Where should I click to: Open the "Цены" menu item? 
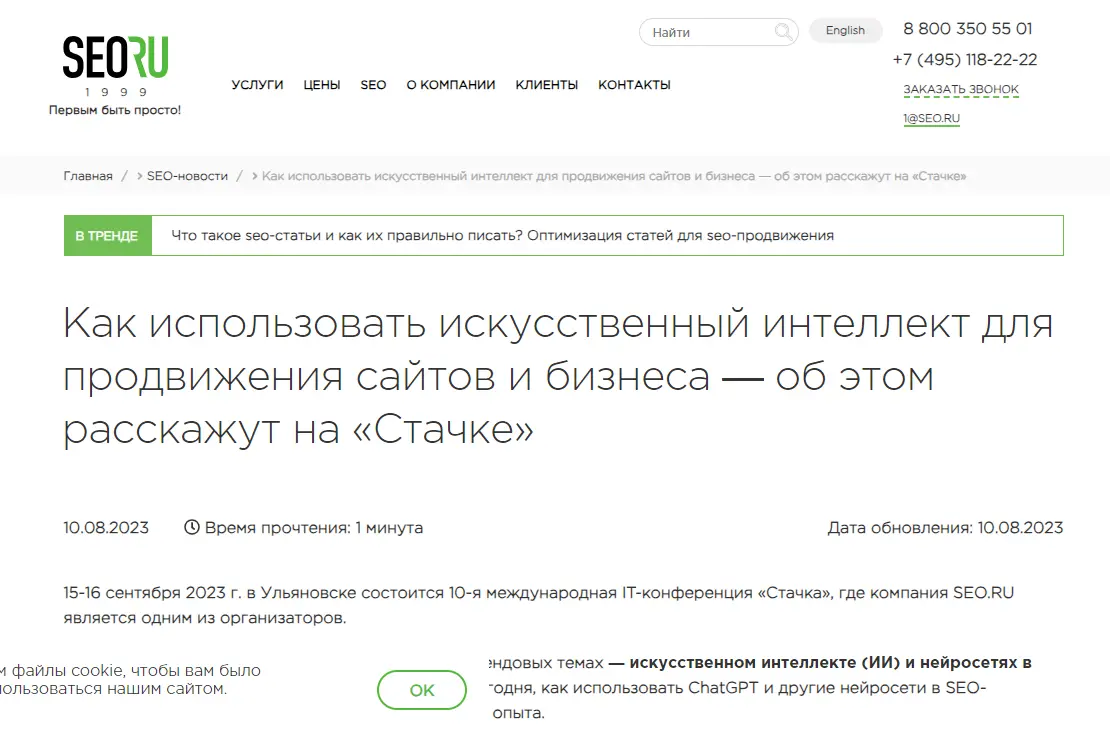click(322, 85)
